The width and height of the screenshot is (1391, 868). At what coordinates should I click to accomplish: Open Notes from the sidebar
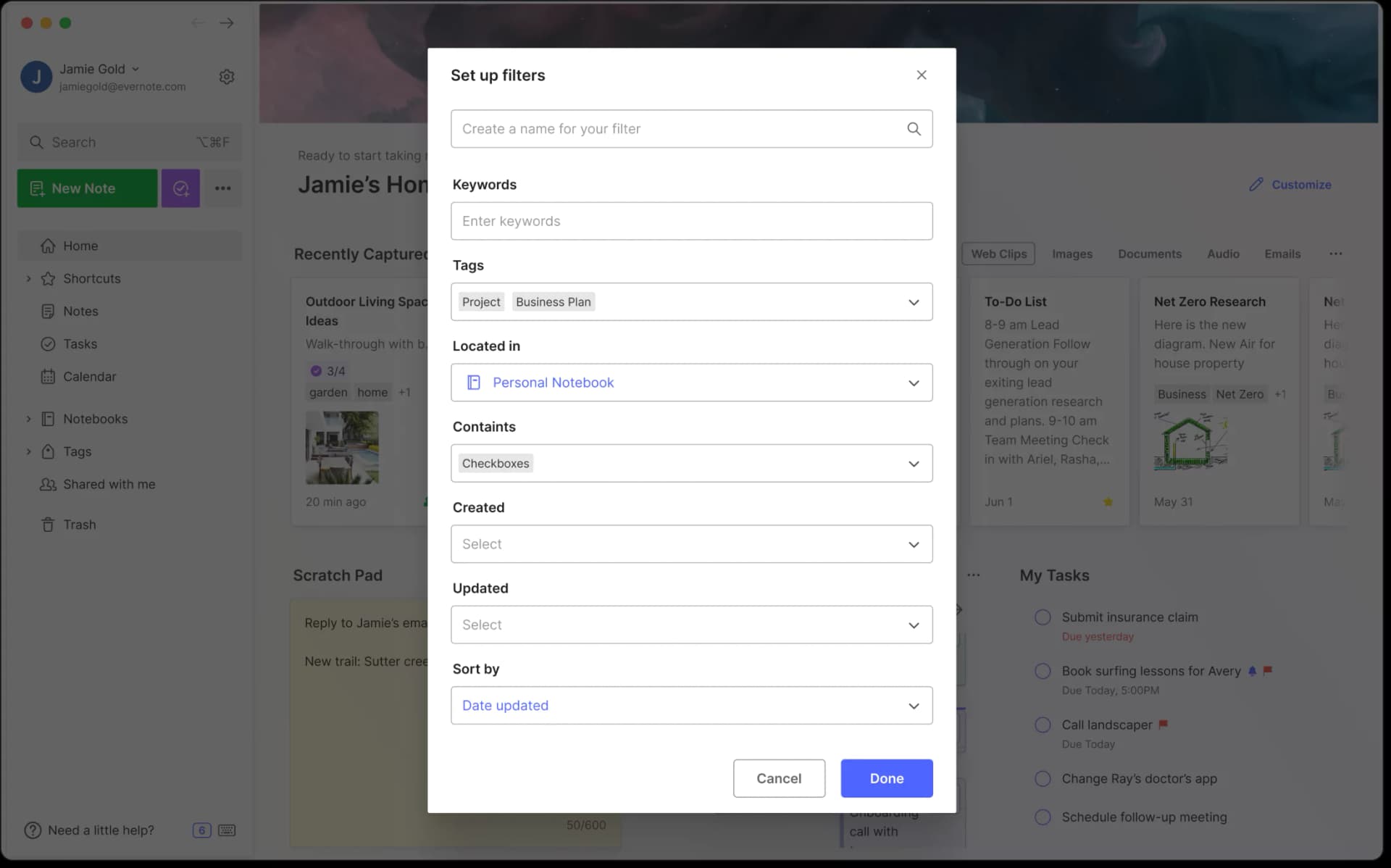[x=80, y=311]
